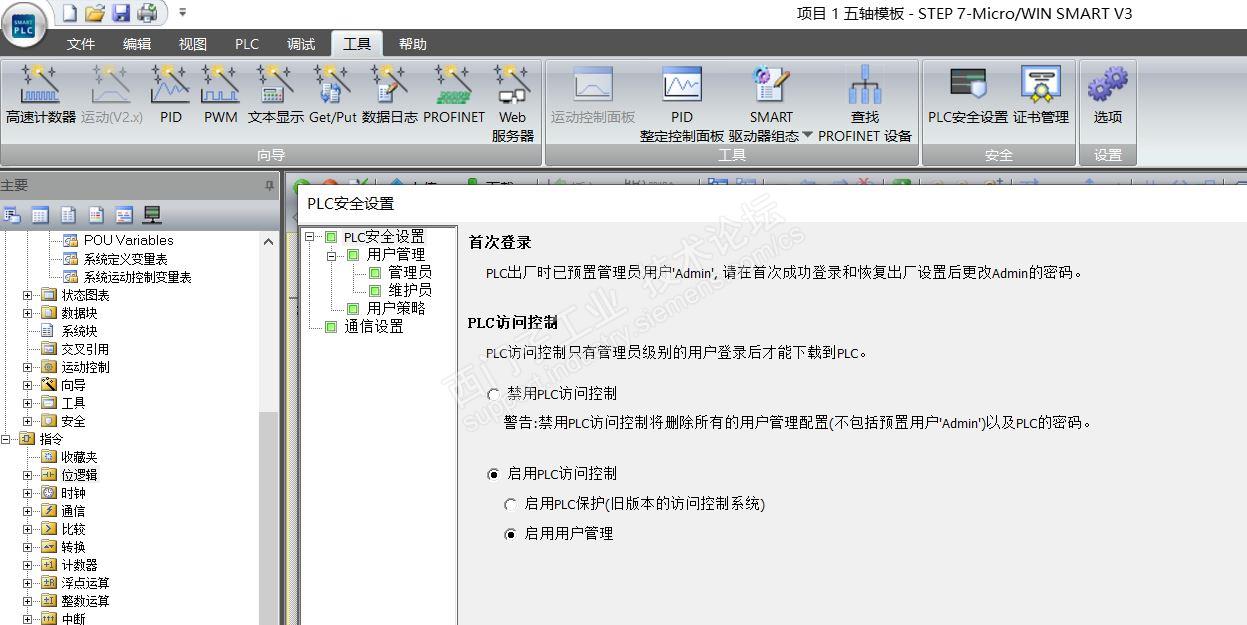This screenshot has height=625, width=1247.
Task: Open the Get/Put wizard
Action: tap(332, 96)
